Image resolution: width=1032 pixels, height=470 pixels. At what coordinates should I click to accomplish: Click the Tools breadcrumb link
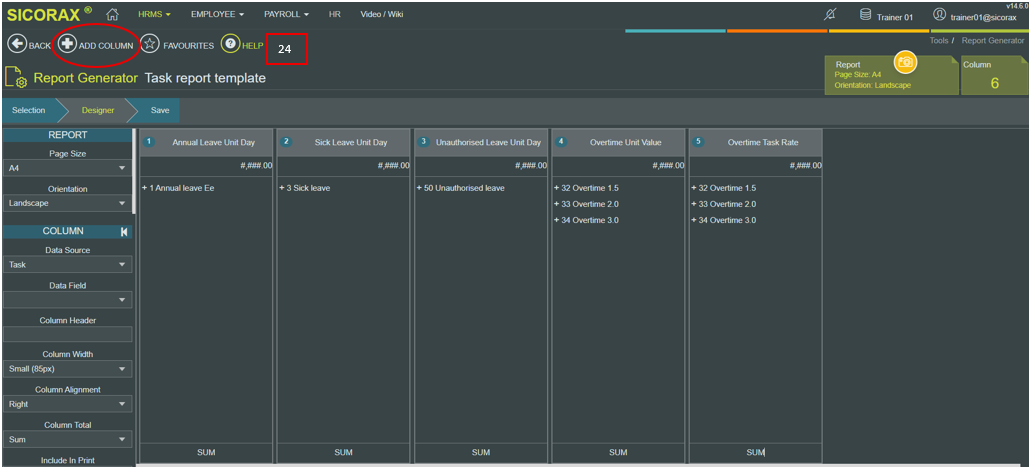coord(939,40)
